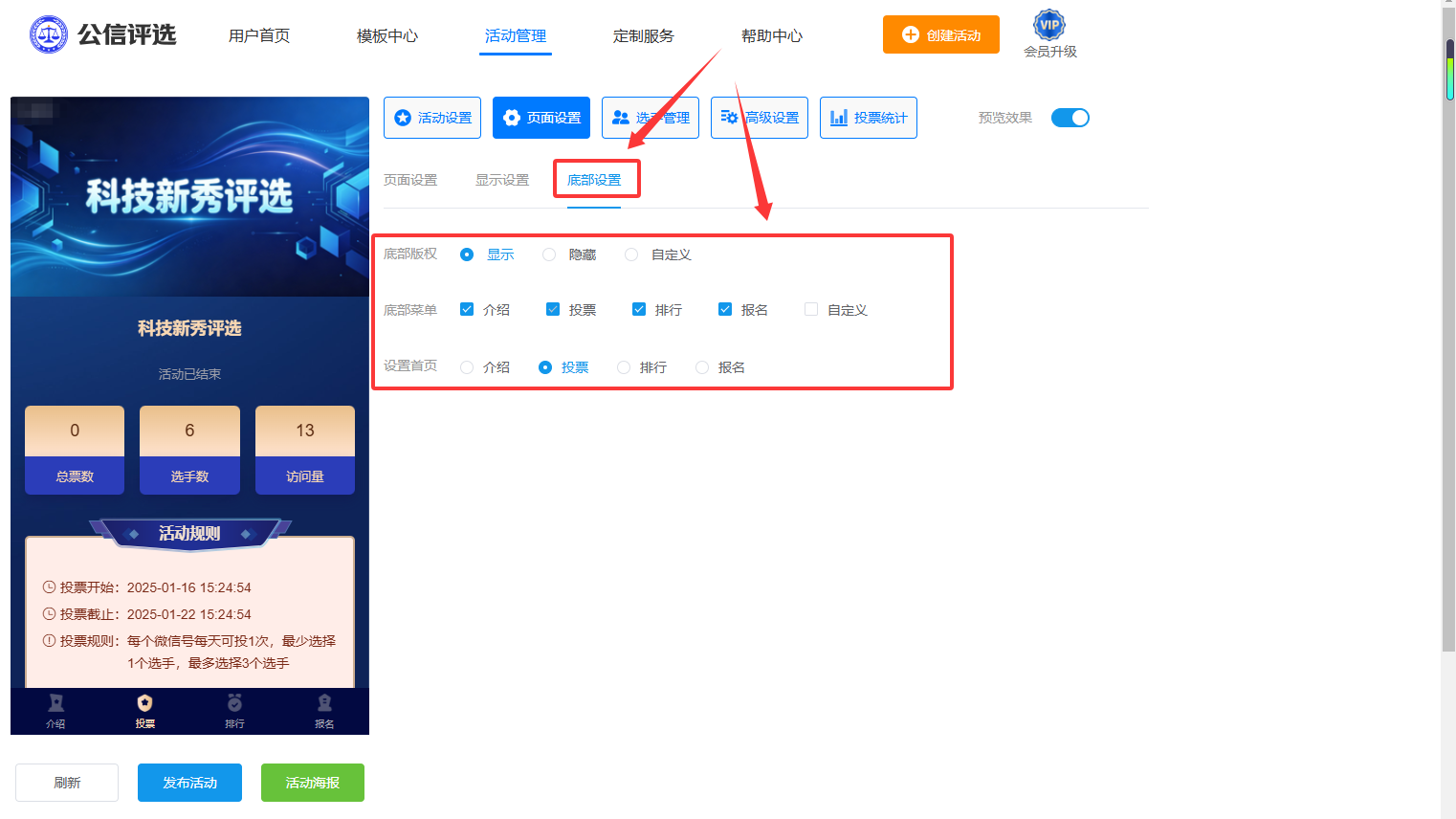Click the 公信评选 brand name
The image size is (1456, 819).
(127, 35)
